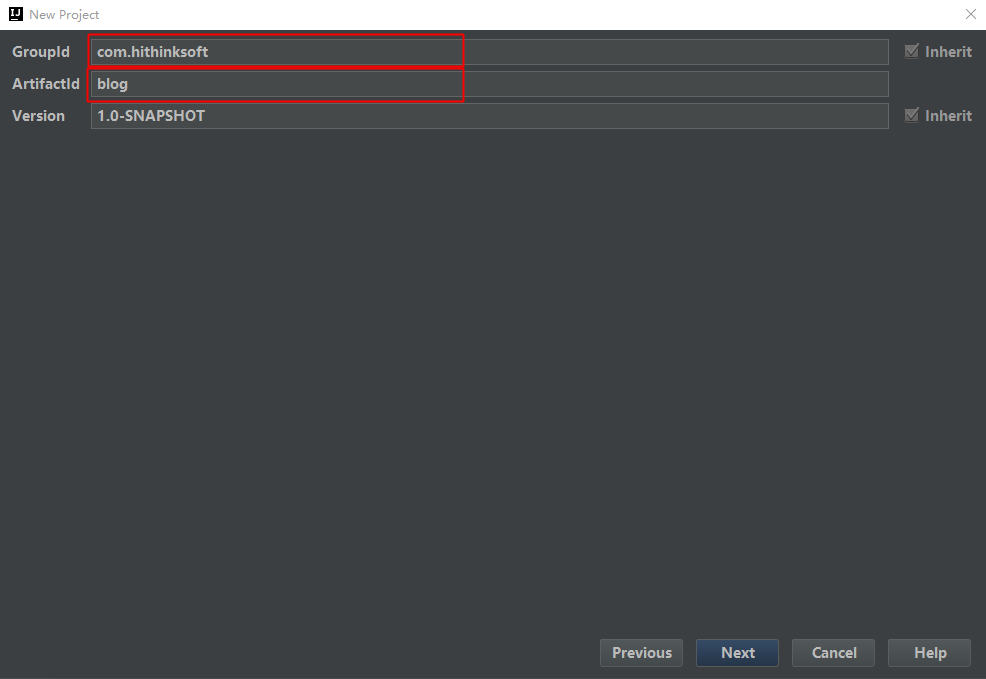This screenshot has height=679, width=986.
Task: Open the Help button
Action: (930, 653)
